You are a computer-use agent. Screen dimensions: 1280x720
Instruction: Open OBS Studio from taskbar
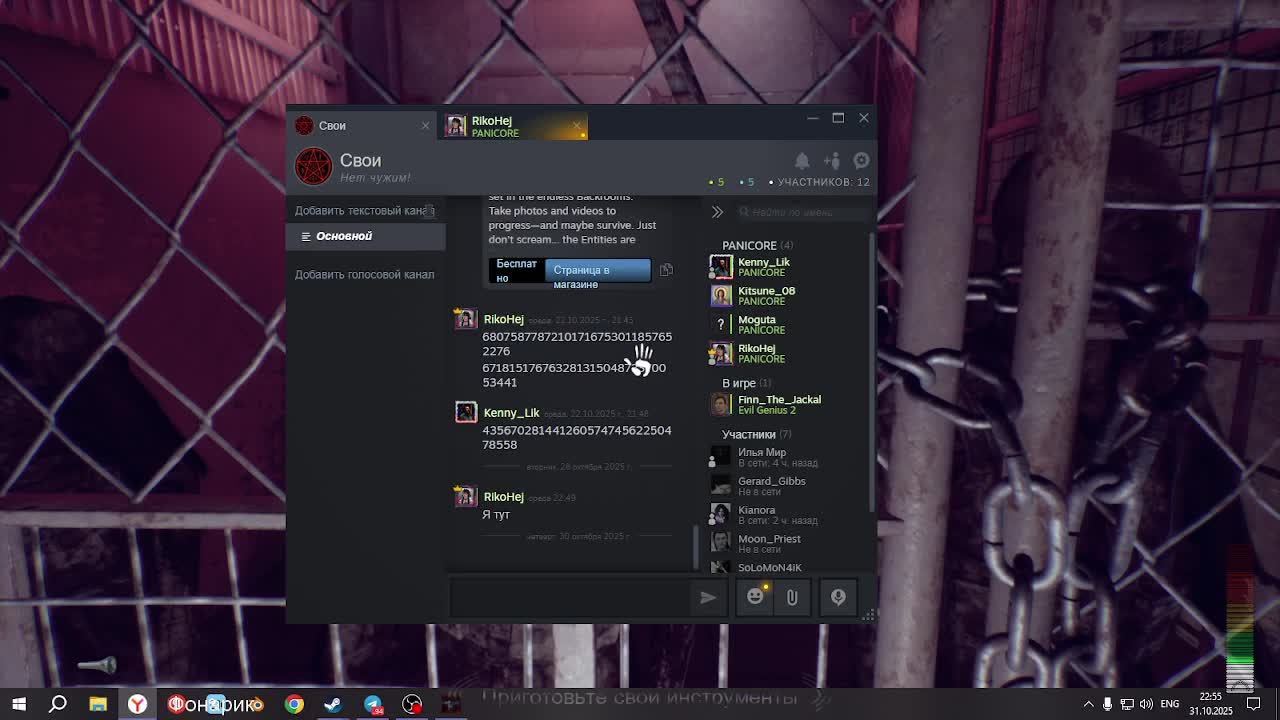coord(412,704)
